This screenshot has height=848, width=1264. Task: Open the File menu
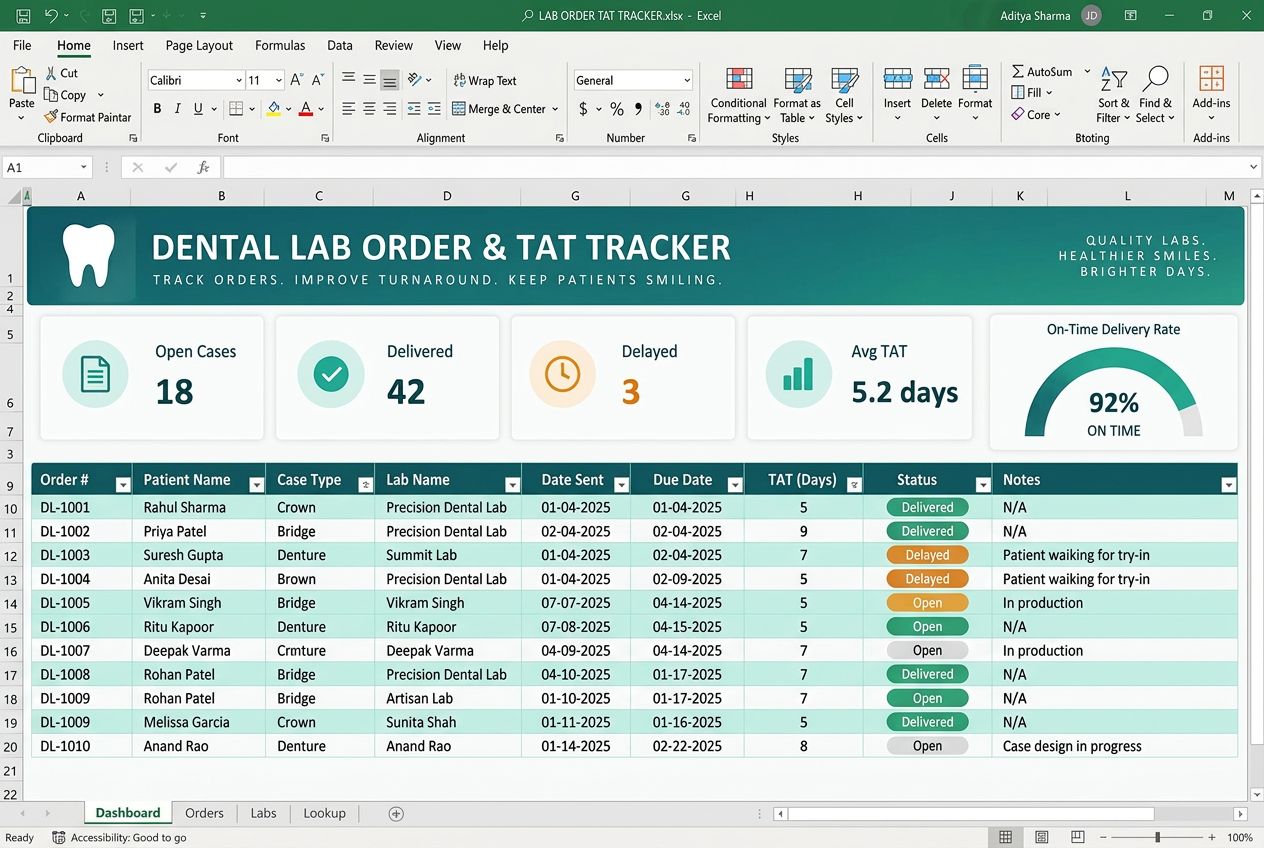pos(22,45)
